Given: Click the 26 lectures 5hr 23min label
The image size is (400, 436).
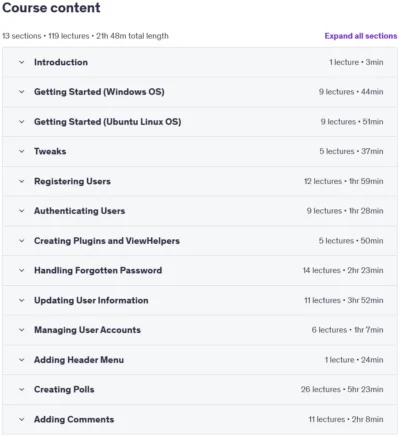Looking at the screenshot, I should click(x=342, y=390).
